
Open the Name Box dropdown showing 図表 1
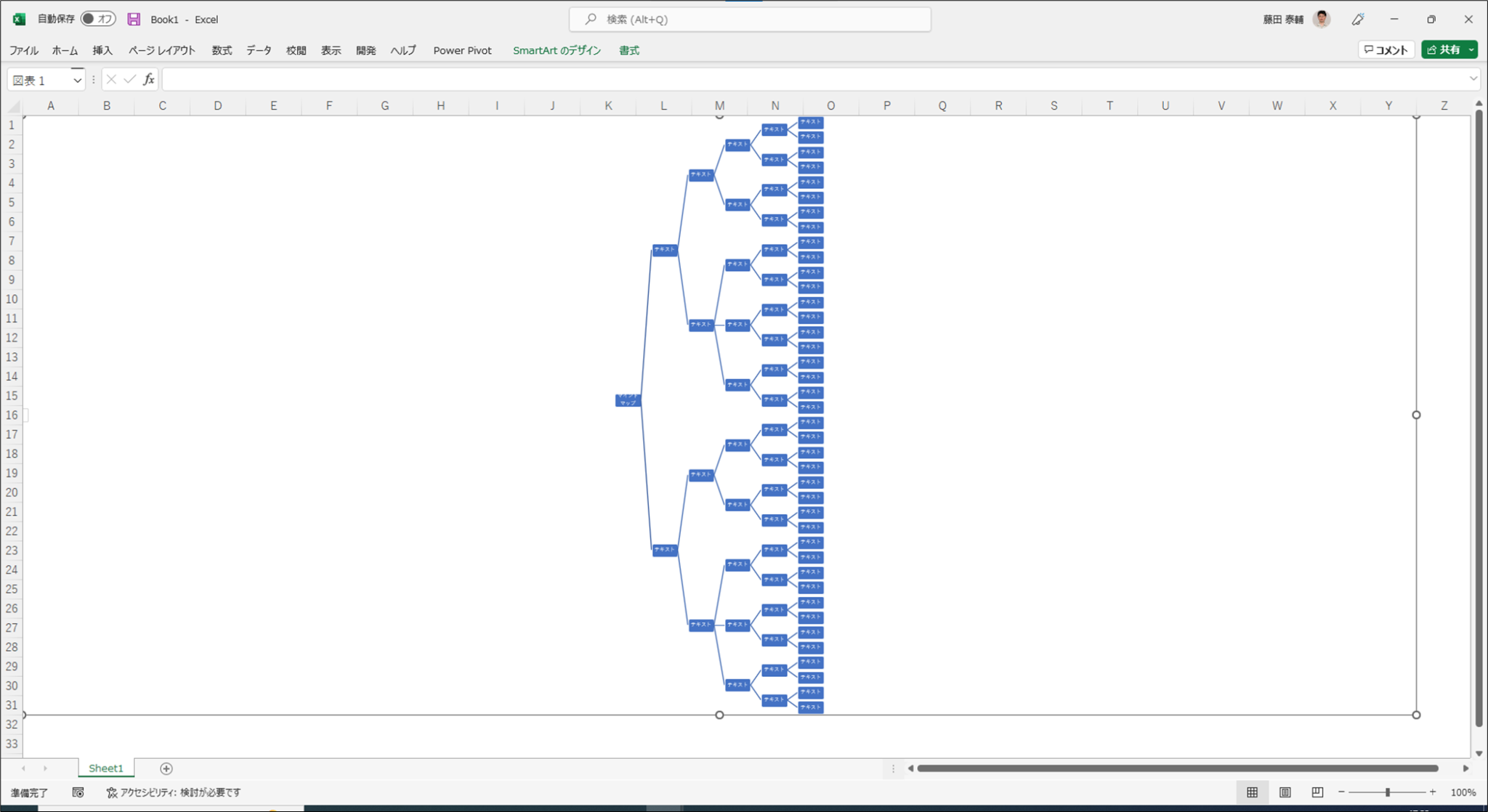(x=76, y=79)
